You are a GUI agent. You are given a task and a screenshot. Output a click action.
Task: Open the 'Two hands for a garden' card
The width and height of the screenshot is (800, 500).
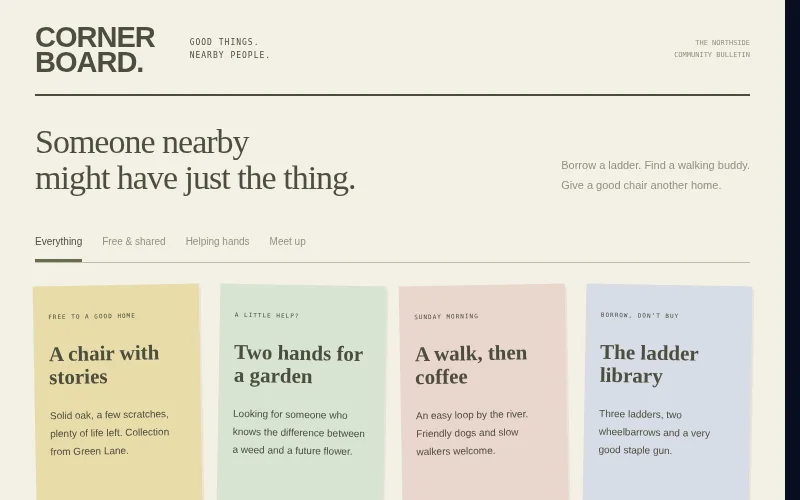[x=303, y=393]
